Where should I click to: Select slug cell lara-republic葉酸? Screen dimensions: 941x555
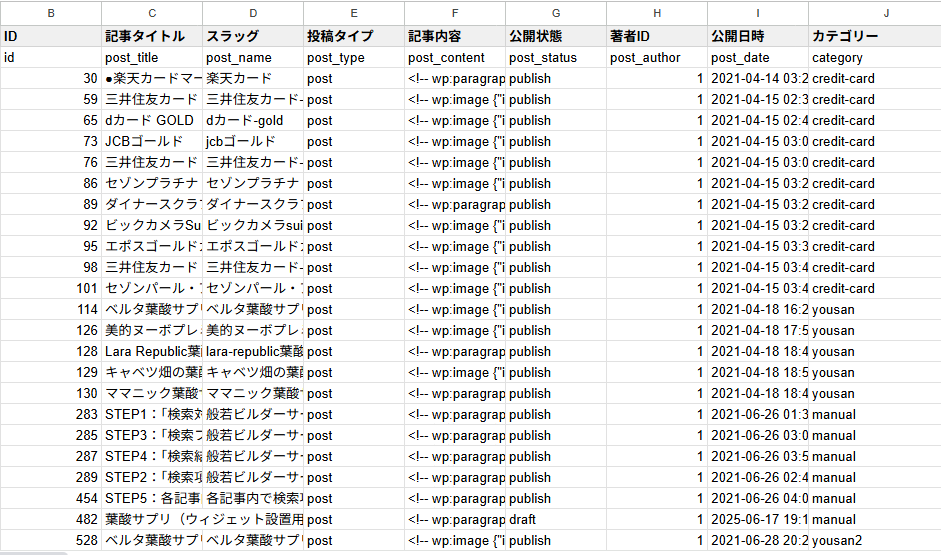coord(253,352)
